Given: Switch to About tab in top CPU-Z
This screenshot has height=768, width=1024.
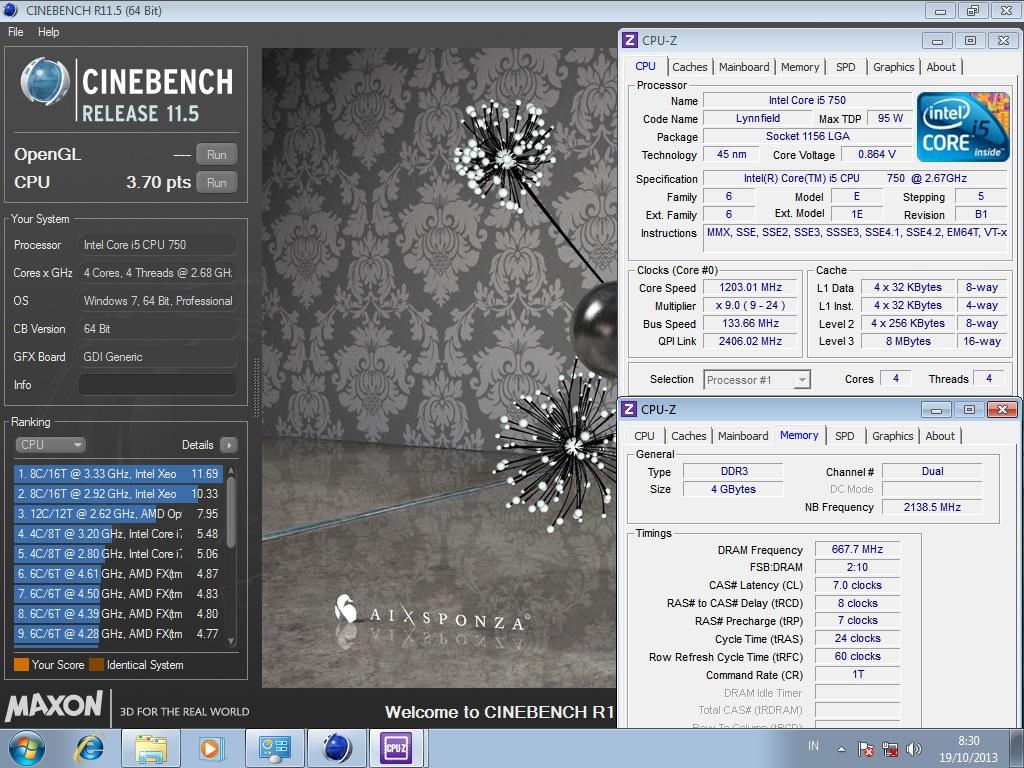Looking at the screenshot, I should [x=941, y=67].
